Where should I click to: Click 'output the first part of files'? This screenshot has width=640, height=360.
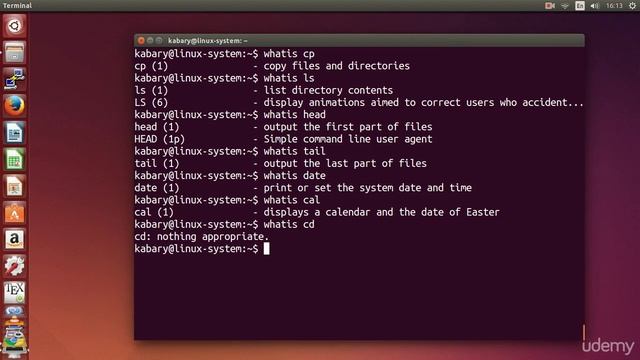pyautogui.click(x=348, y=127)
